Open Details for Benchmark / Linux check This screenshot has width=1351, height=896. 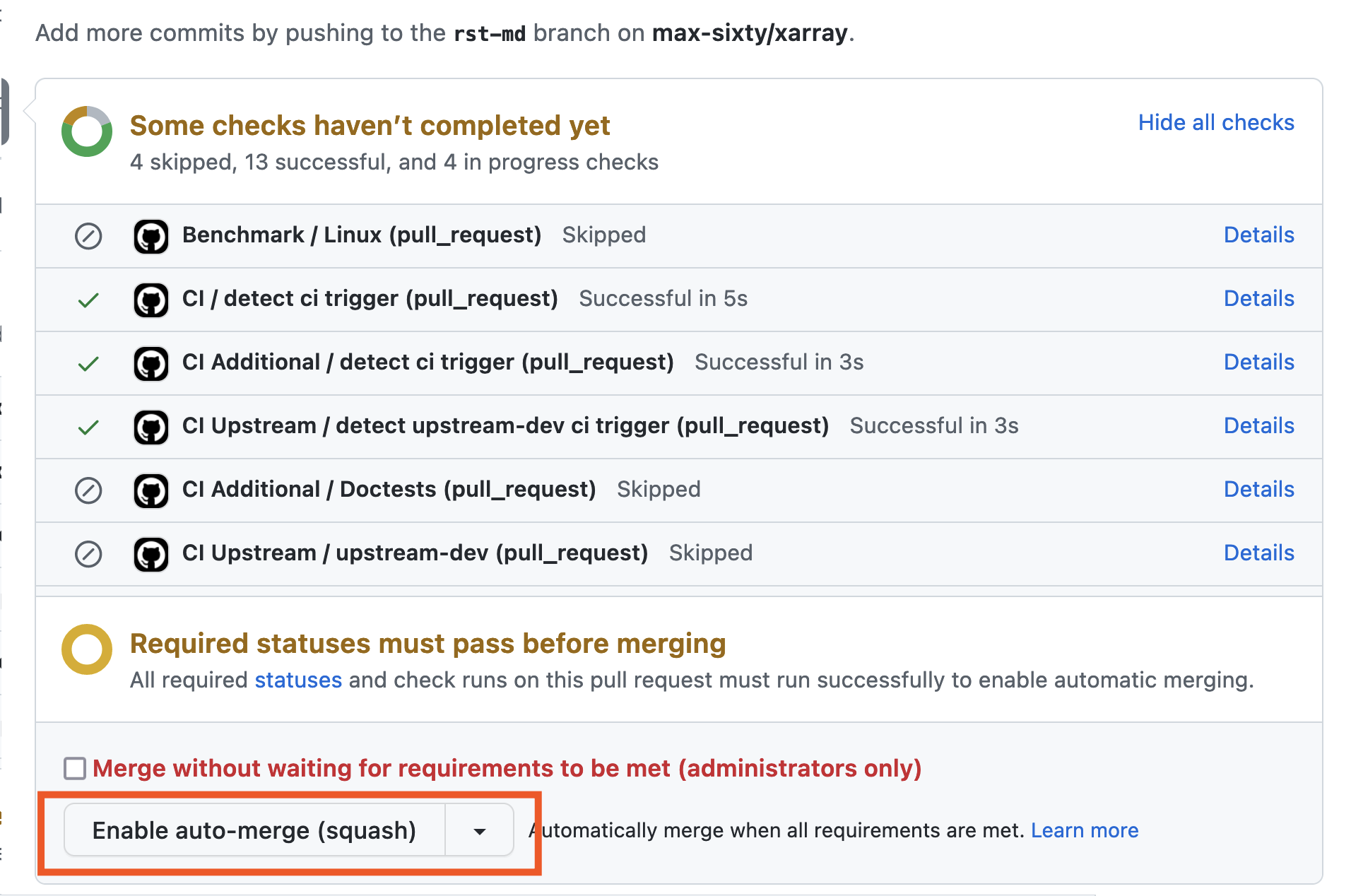(x=1258, y=235)
